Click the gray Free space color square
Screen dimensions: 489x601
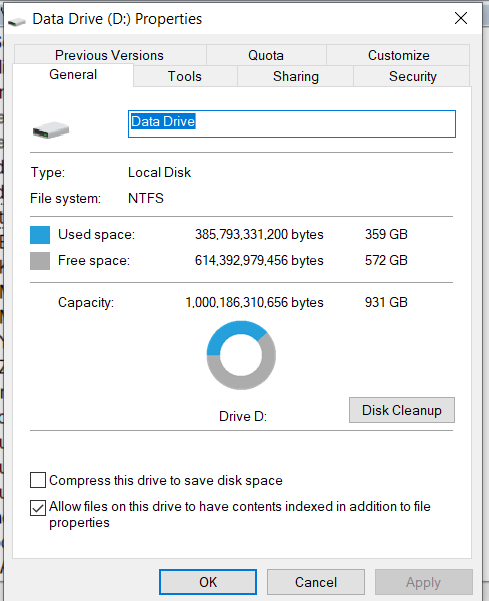(40, 261)
